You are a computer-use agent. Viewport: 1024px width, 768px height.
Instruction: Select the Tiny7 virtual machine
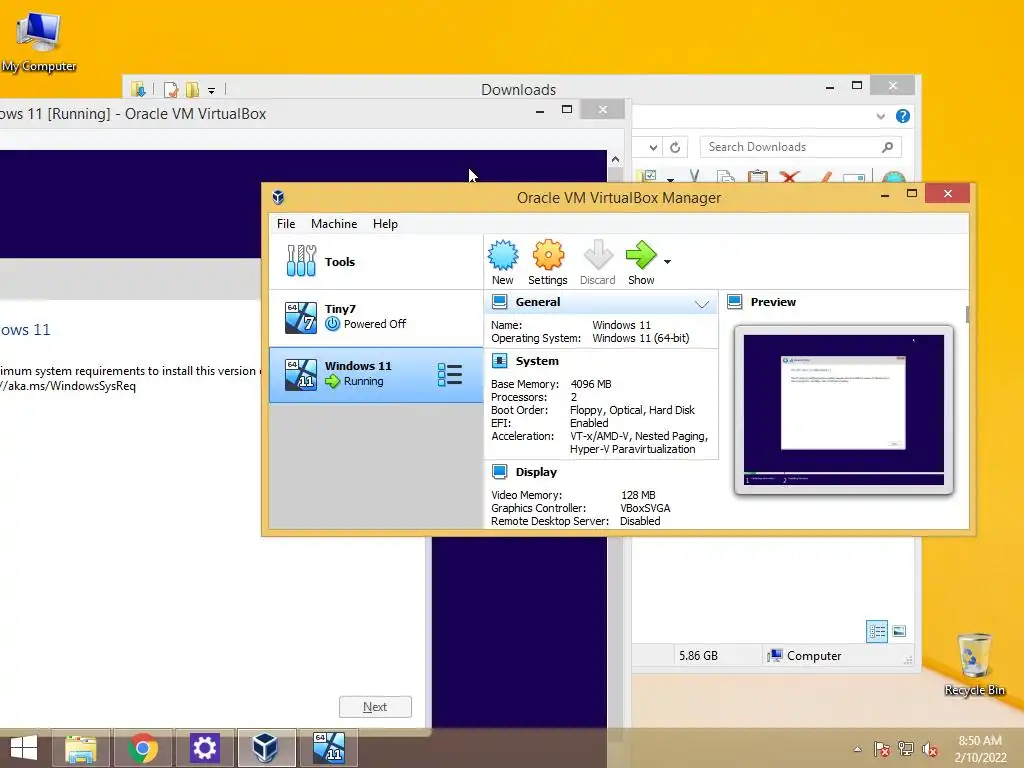click(x=376, y=317)
